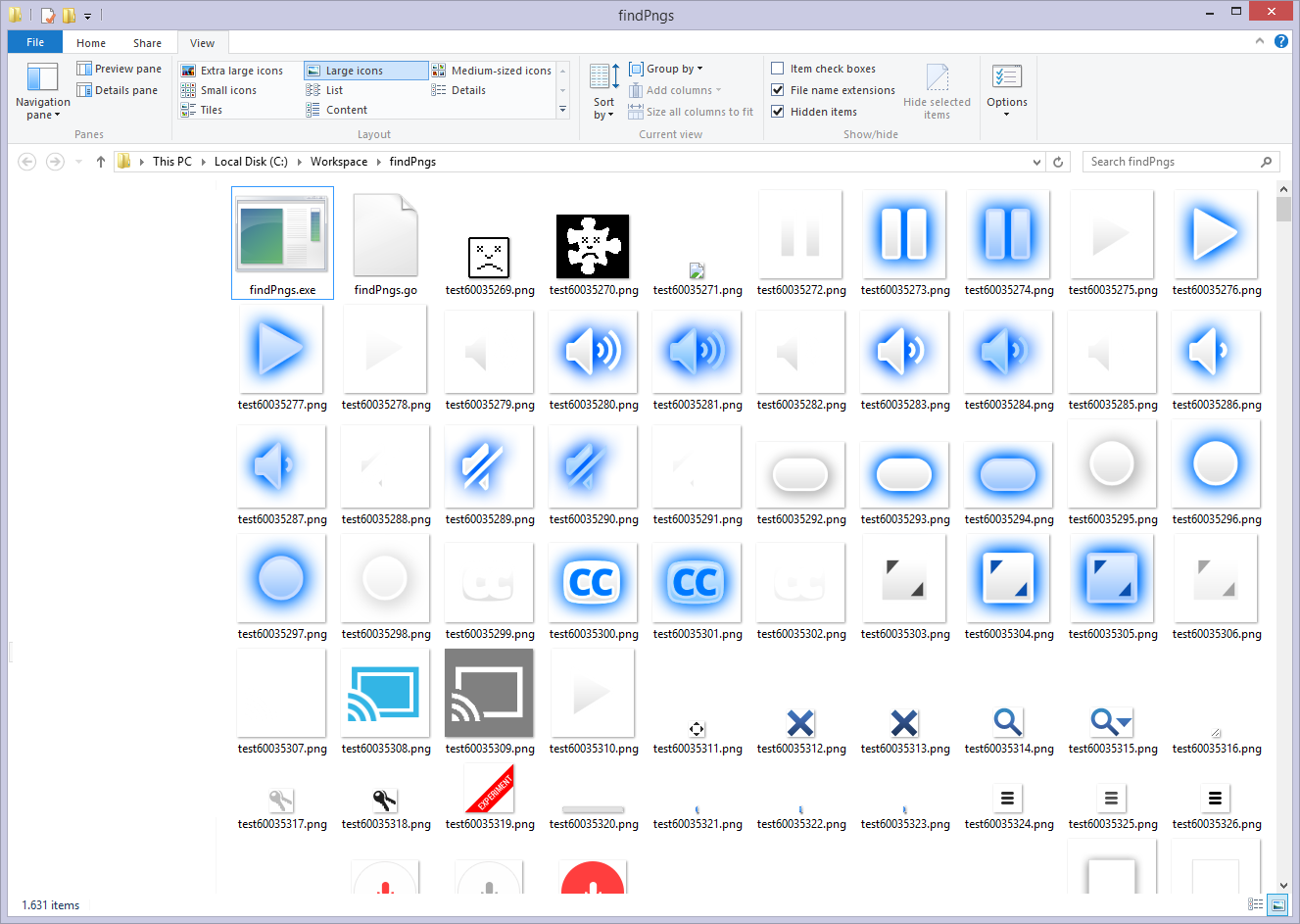Click the Navigation pane icon

[x=42, y=77]
